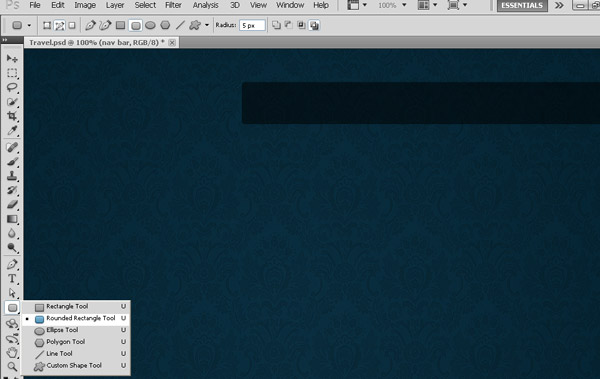
Task: Close the Travel.psd document tab
Action: click(172, 42)
